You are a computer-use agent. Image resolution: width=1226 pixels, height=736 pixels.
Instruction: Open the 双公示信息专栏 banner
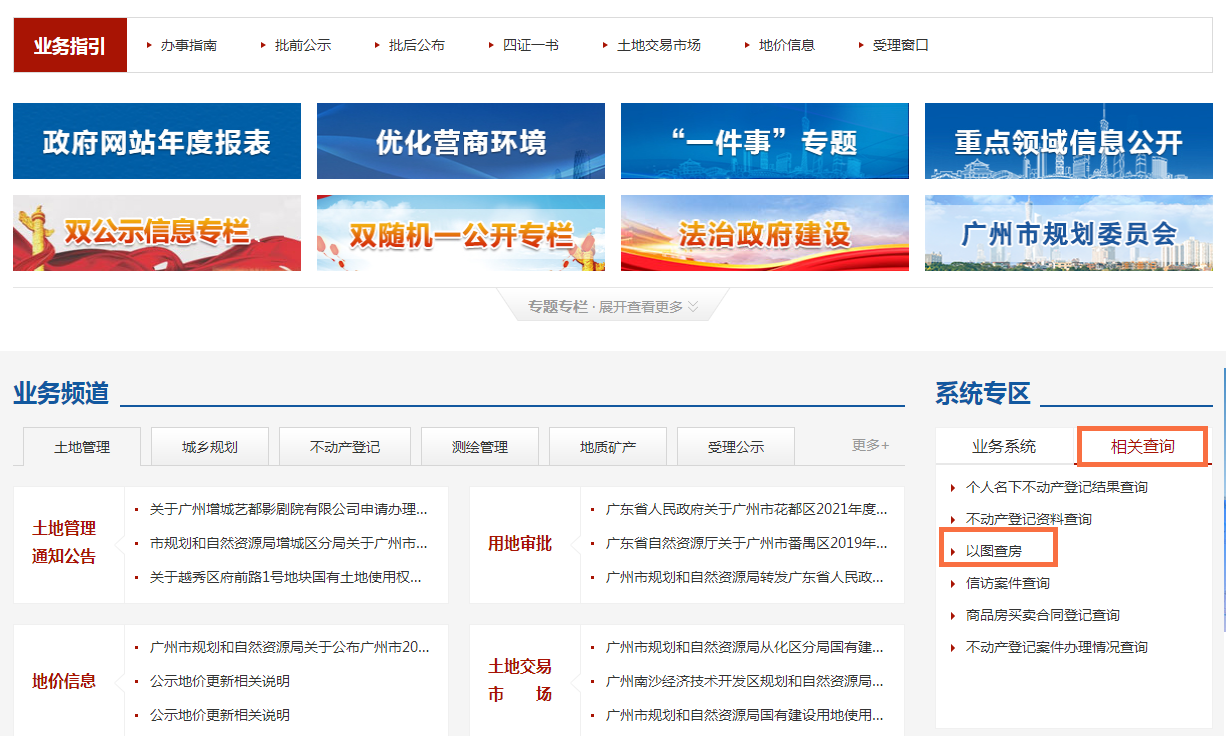(157, 233)
